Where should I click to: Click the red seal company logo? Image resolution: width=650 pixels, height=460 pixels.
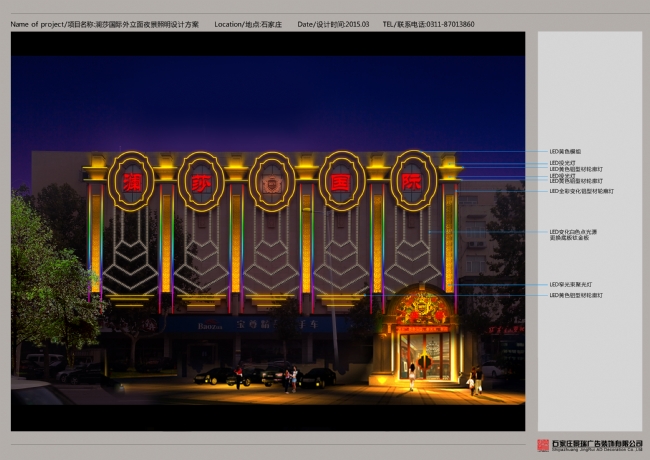543,445
